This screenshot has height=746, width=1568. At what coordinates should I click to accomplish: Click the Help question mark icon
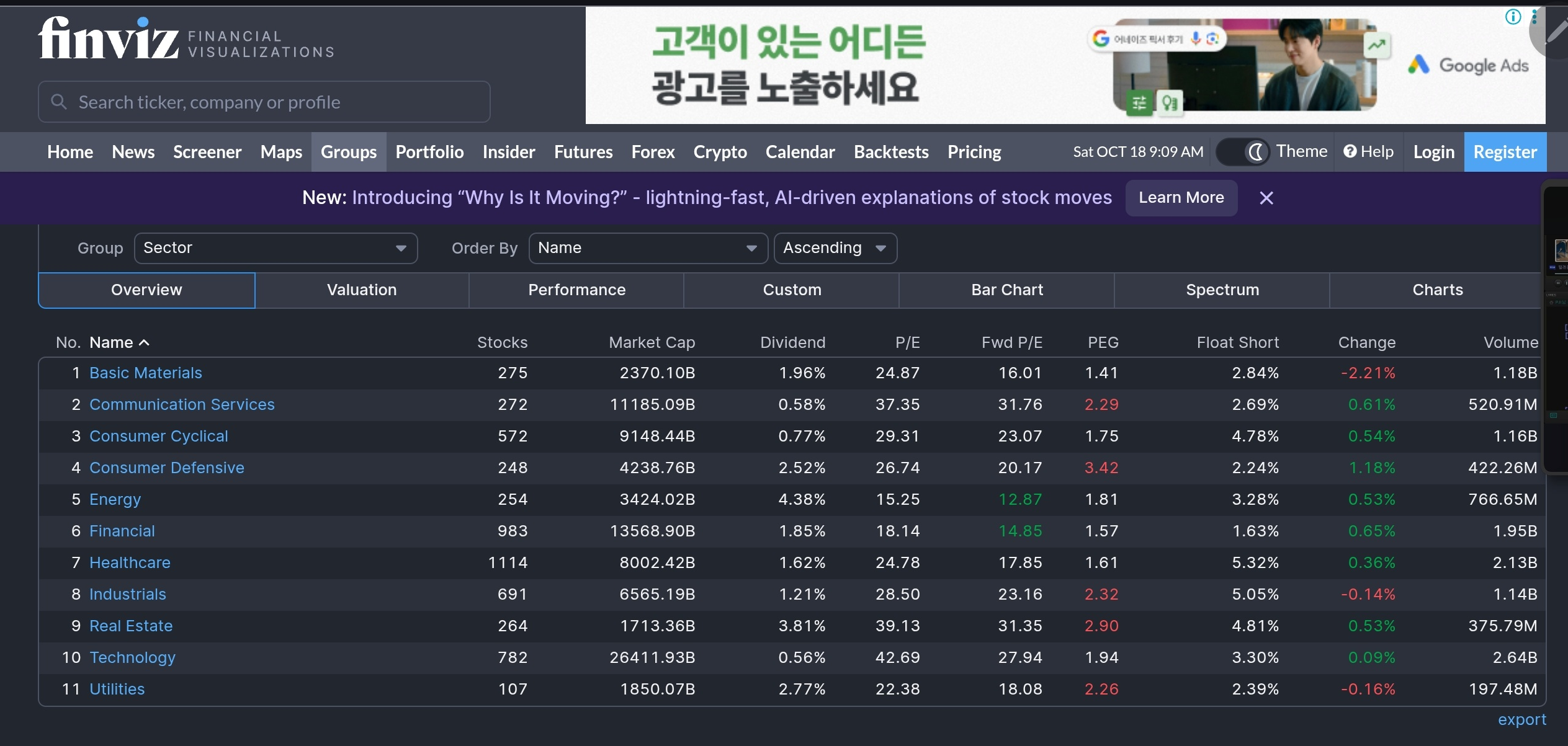(1350, 152)
